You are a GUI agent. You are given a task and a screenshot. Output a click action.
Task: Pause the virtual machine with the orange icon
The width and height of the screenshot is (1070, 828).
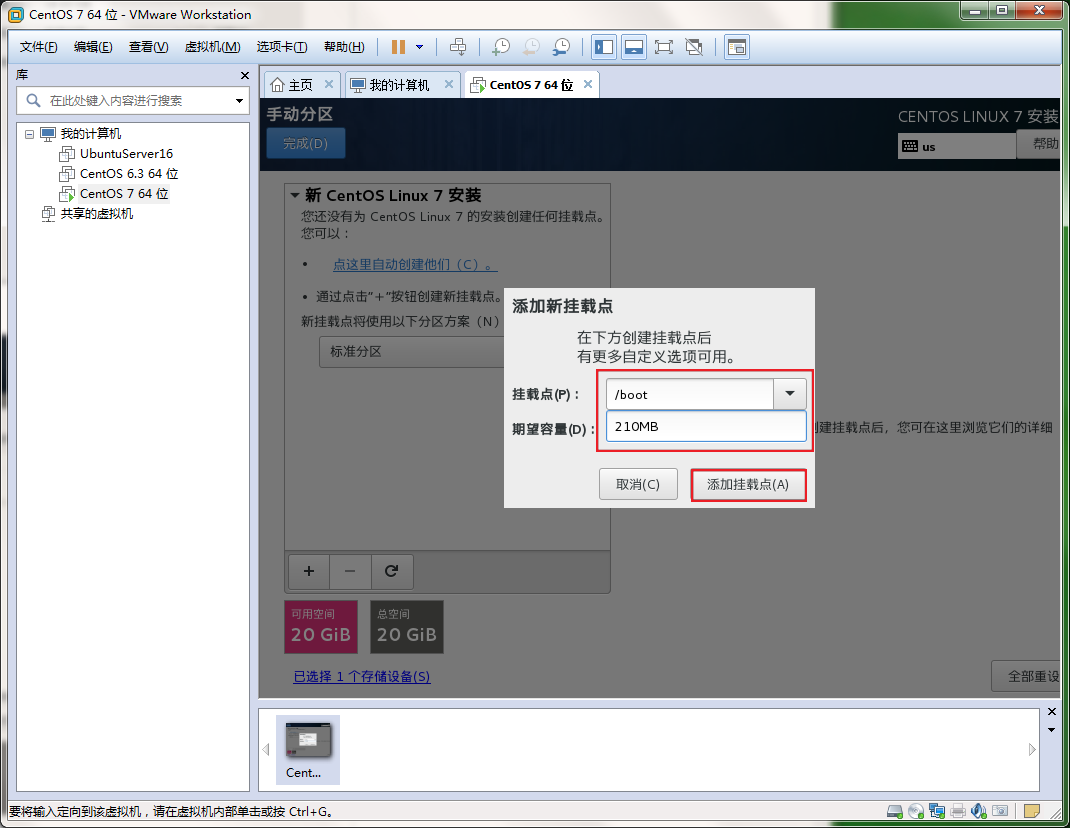399,47
